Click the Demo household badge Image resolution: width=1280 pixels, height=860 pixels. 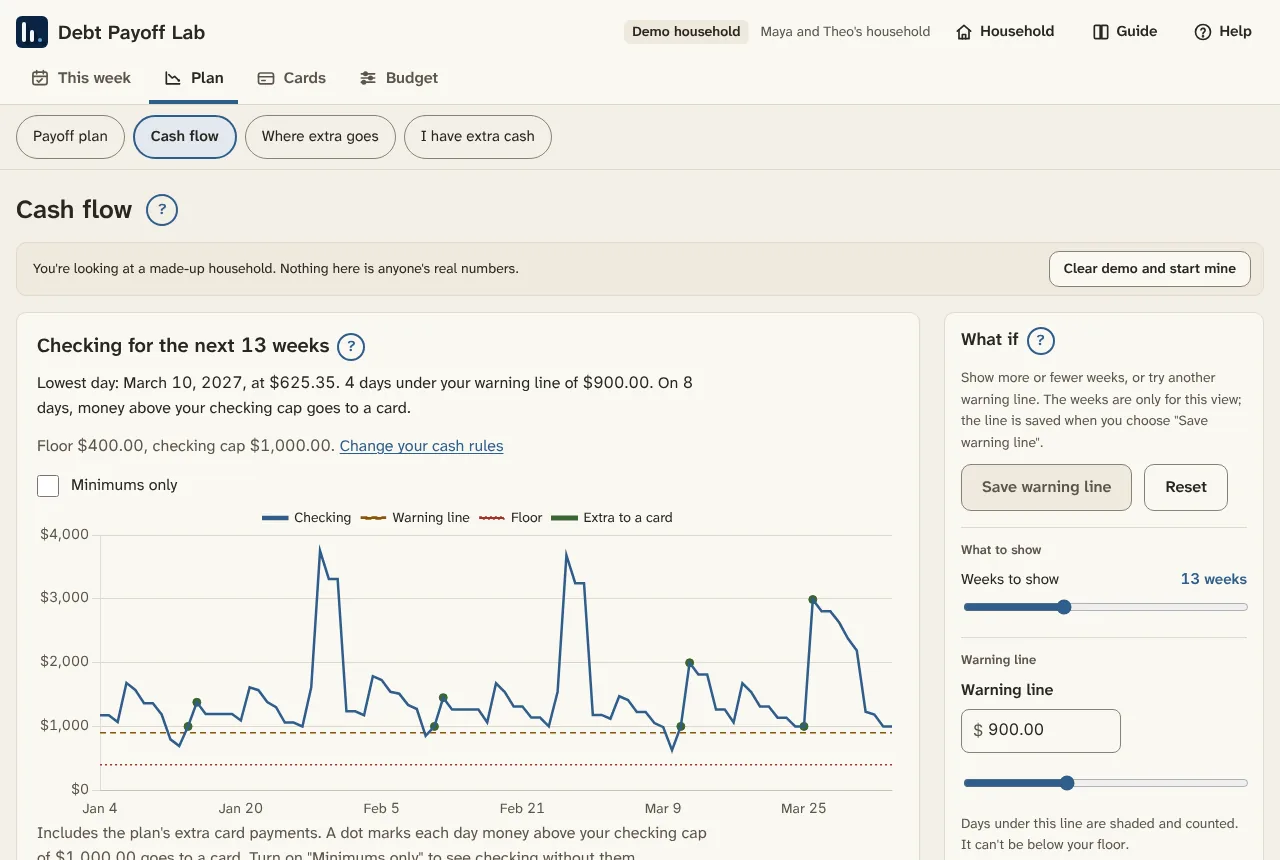(686, 32)
